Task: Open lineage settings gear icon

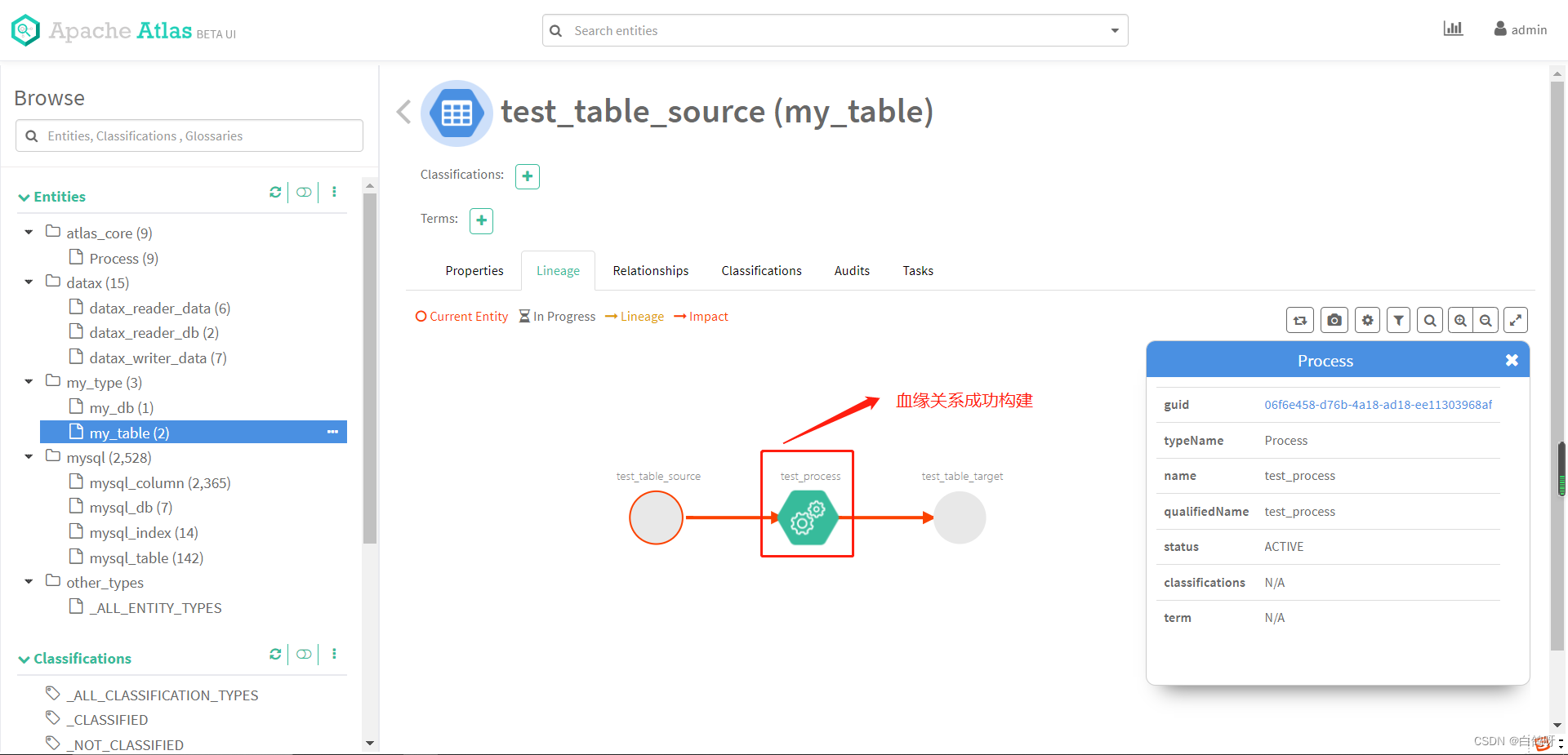Action: click(x=1368, y=320)
